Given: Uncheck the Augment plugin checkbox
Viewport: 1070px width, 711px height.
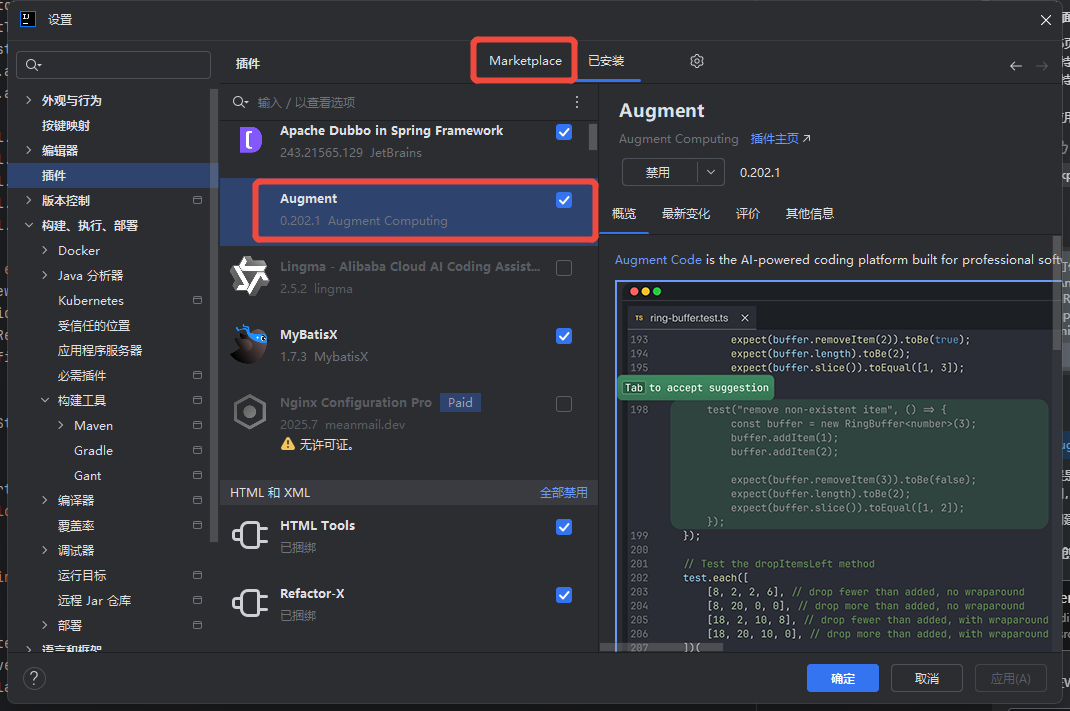Looking at the screenshot, I should click(564, 200).
